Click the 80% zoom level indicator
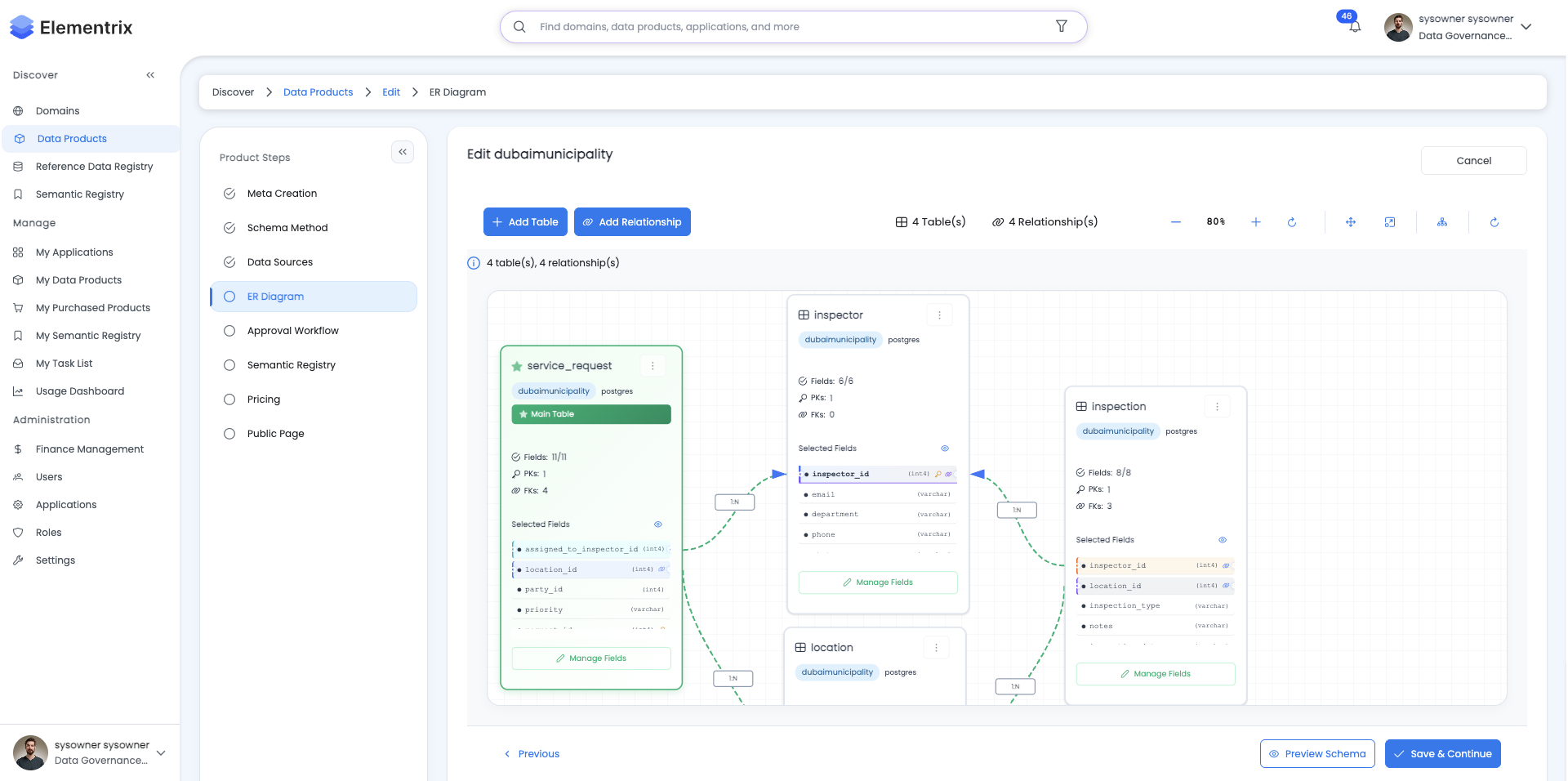 click(1216, 222)
